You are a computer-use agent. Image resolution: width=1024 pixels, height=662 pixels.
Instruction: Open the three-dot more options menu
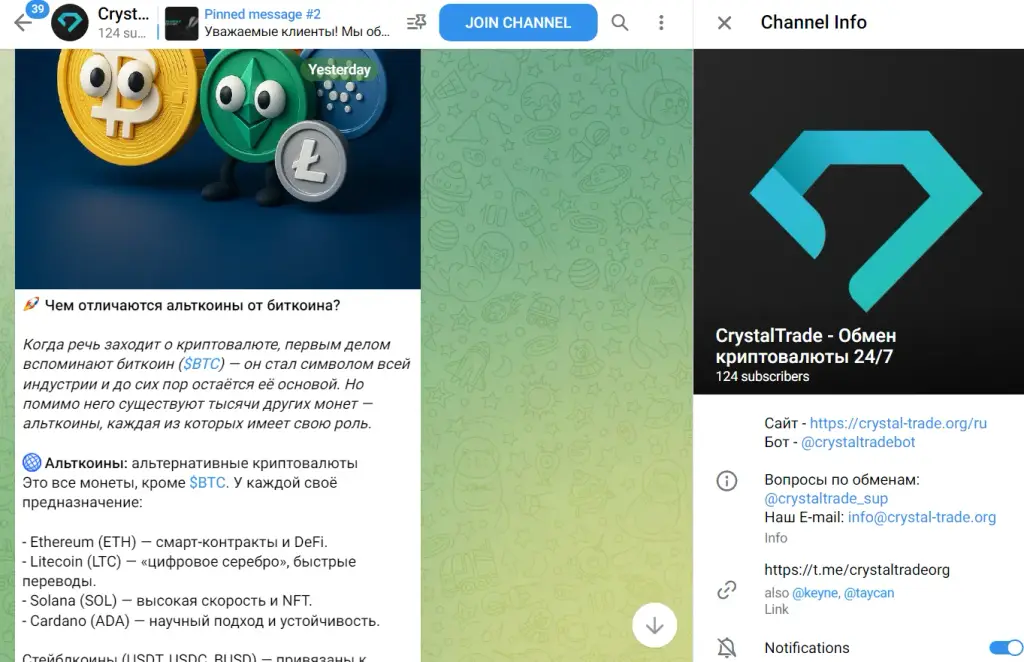click(661, 23)
